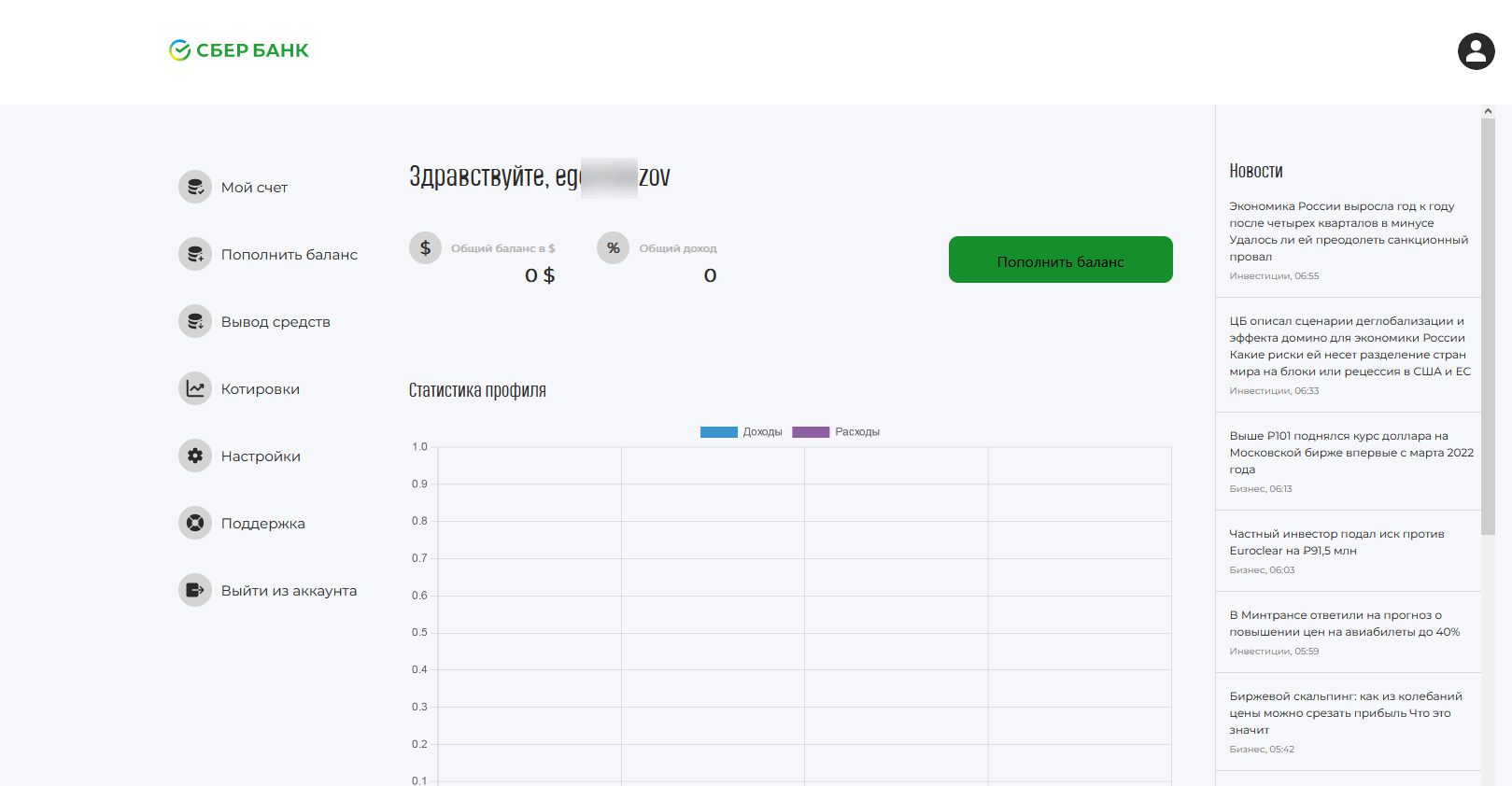Click the dollar icon for Общий баланс
This screenshot has width=1512, height=786.
pos(425,247)
